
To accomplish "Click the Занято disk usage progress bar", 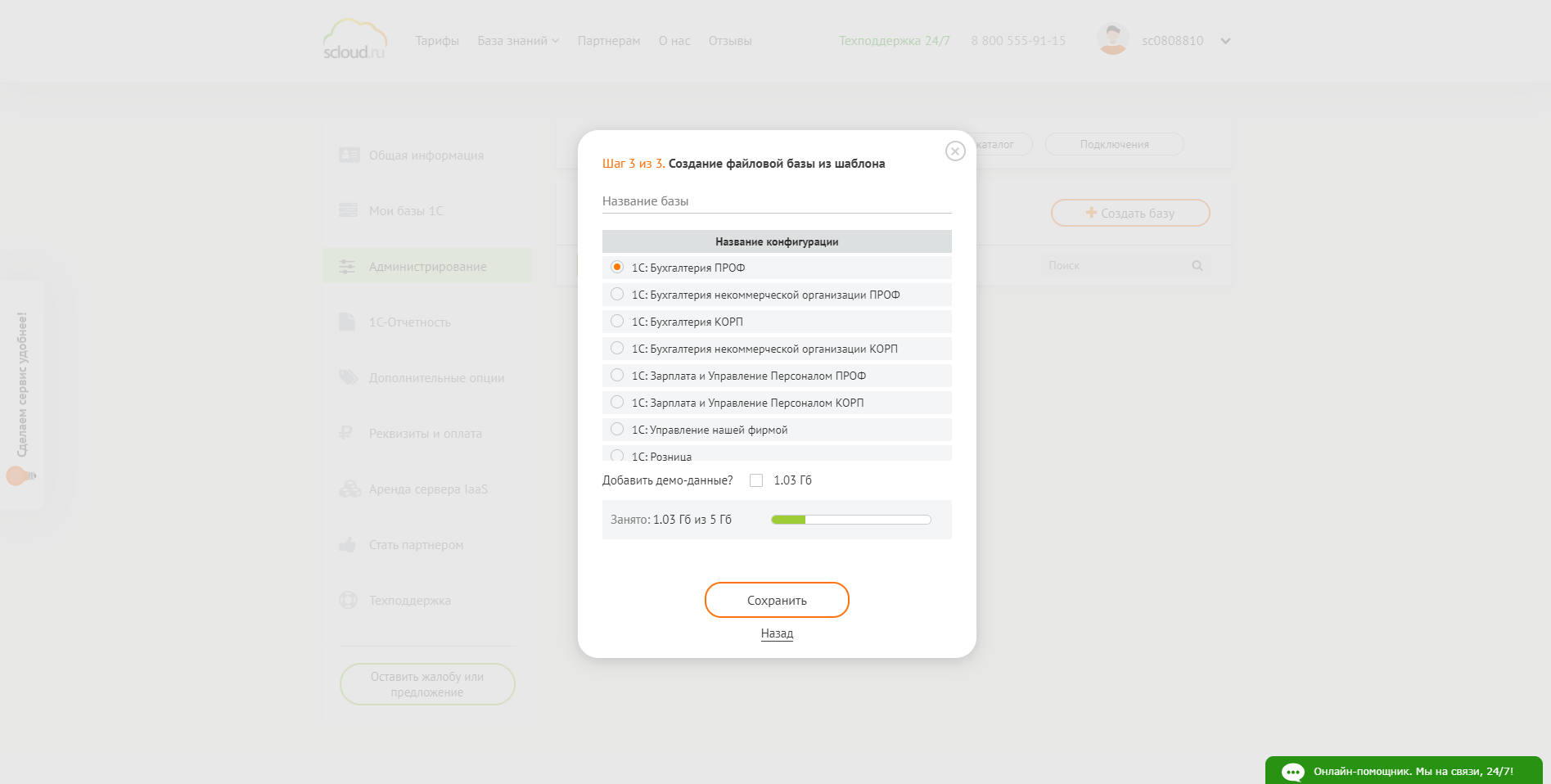I will coord(851,520).
